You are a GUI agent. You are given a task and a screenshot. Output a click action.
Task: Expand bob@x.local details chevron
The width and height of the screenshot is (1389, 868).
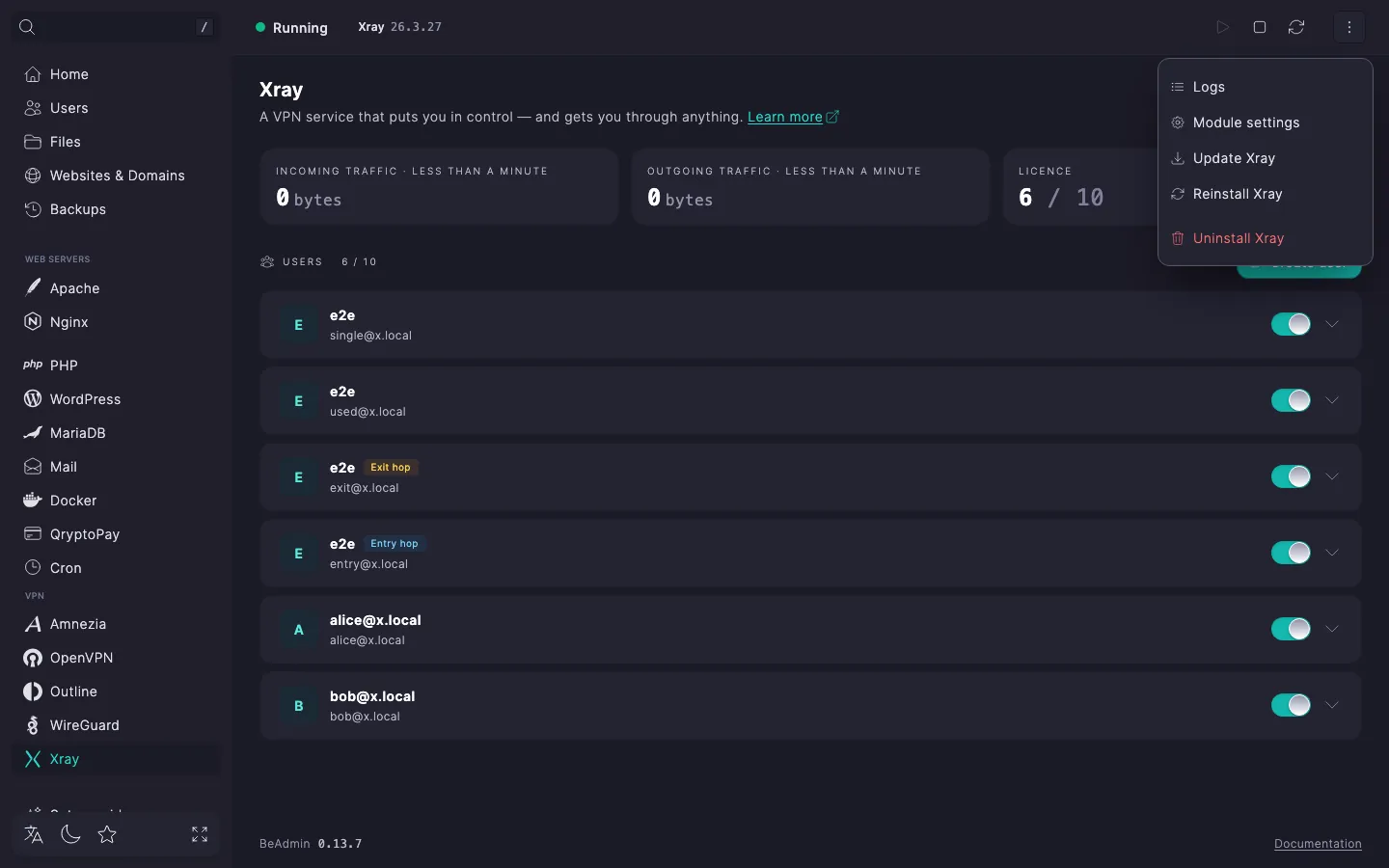[1332, 705]
